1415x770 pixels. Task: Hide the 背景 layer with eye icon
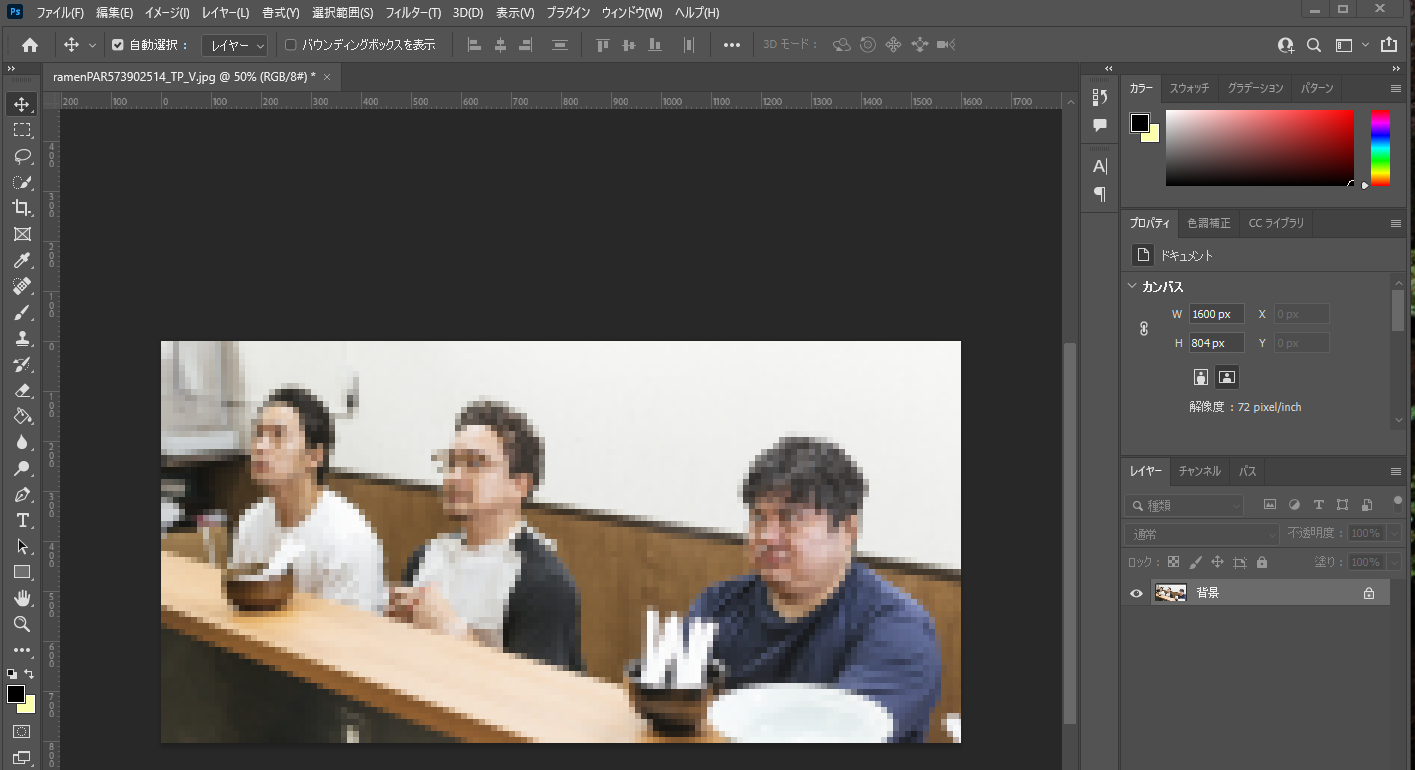pyautogui.click(x=1136, y=593)
